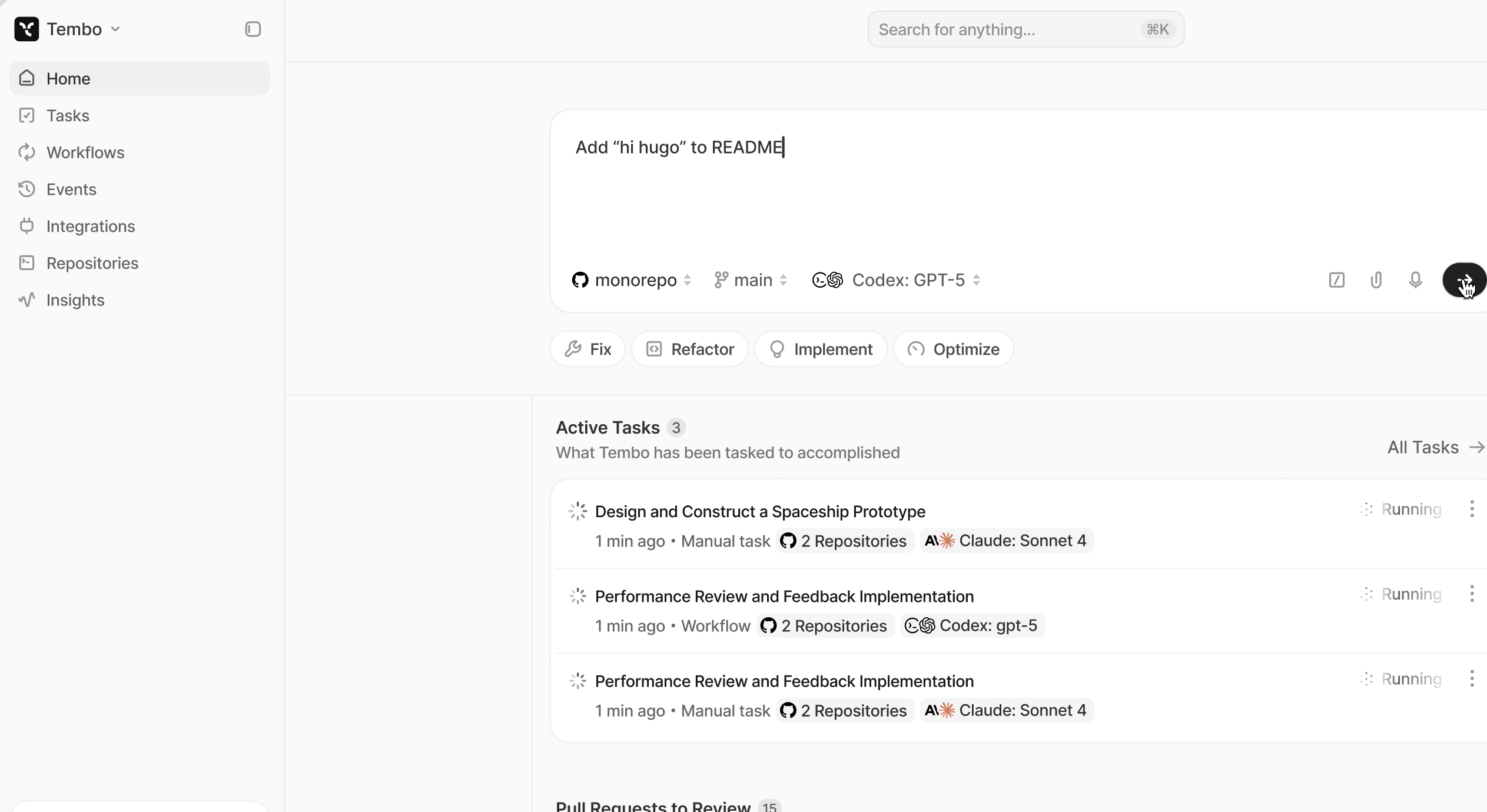Click the microphone voice input icon

pyautogui.click(x=1415, y=280)
